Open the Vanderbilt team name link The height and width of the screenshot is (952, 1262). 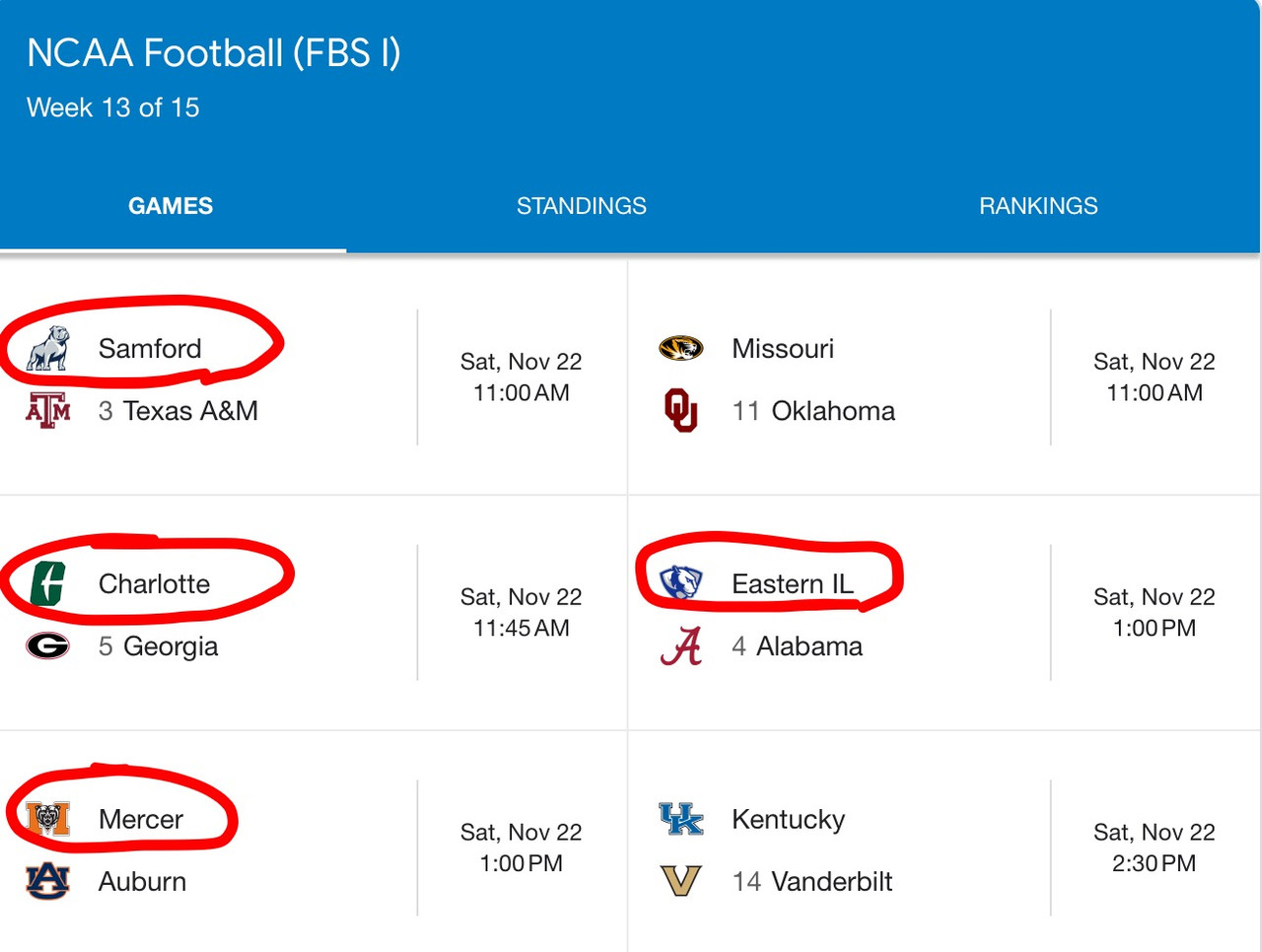point(831,881)
